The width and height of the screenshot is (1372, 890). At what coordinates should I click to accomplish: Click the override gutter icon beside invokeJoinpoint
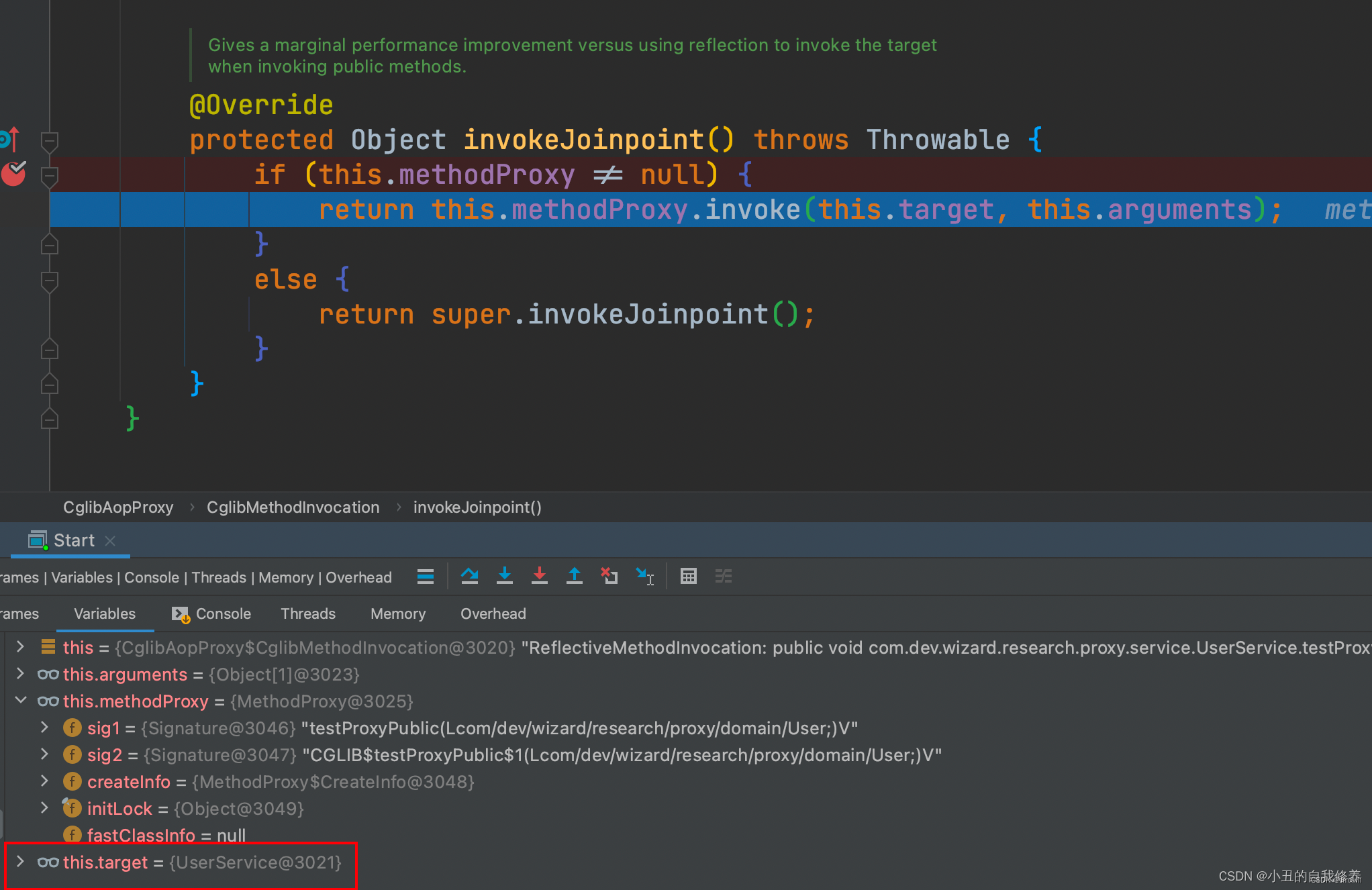[9, 139]
